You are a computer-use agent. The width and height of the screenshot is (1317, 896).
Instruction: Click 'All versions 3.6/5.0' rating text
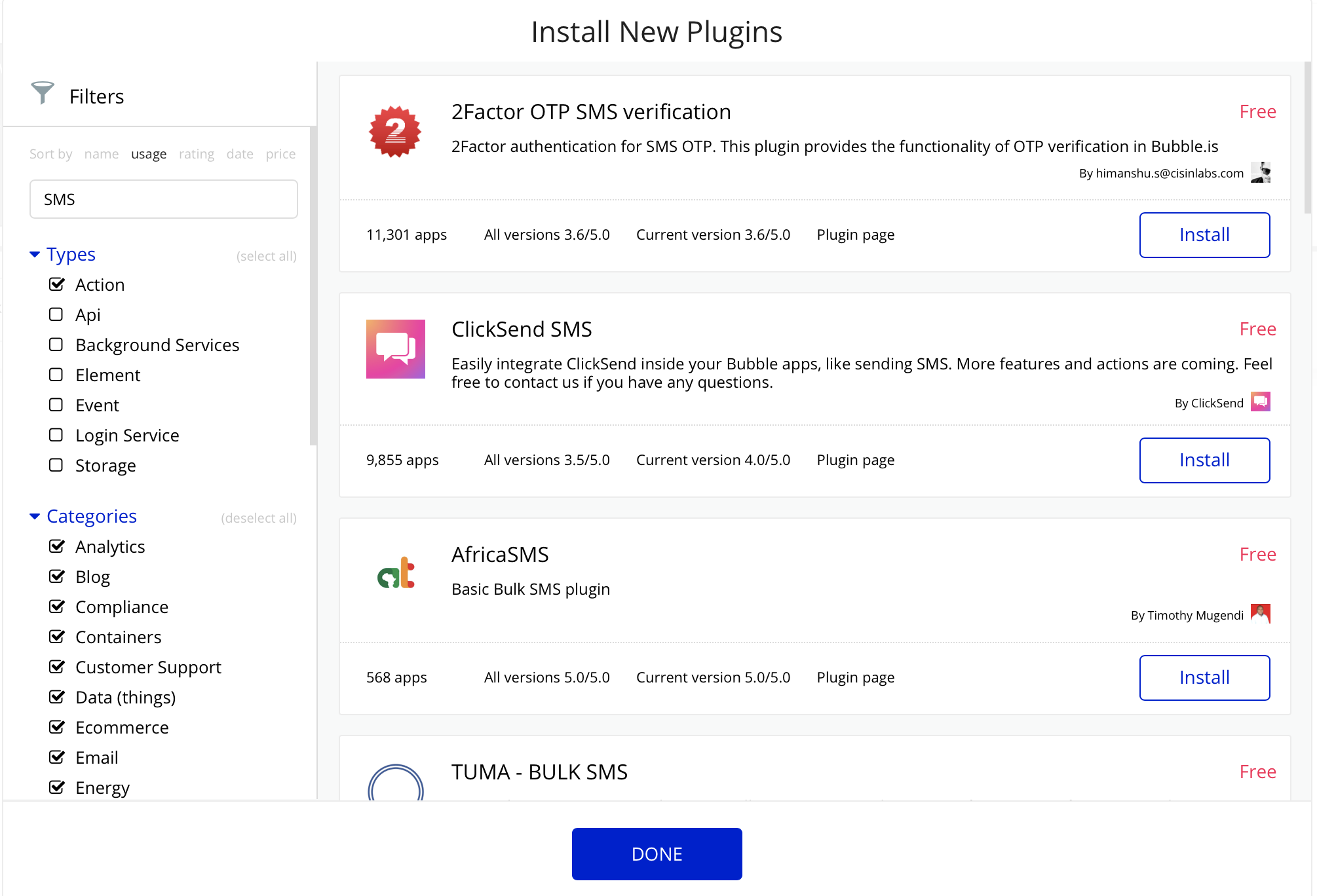pyautogui.click(x=546, y=234)
